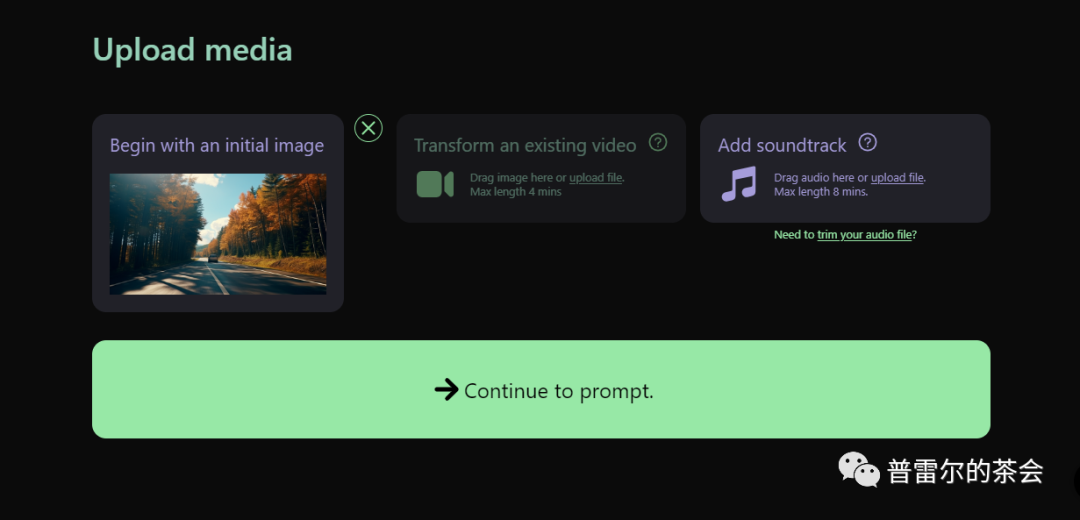1080x520 pixels.
Task: Open help for Transform an existing video
Action: [658, 143]
